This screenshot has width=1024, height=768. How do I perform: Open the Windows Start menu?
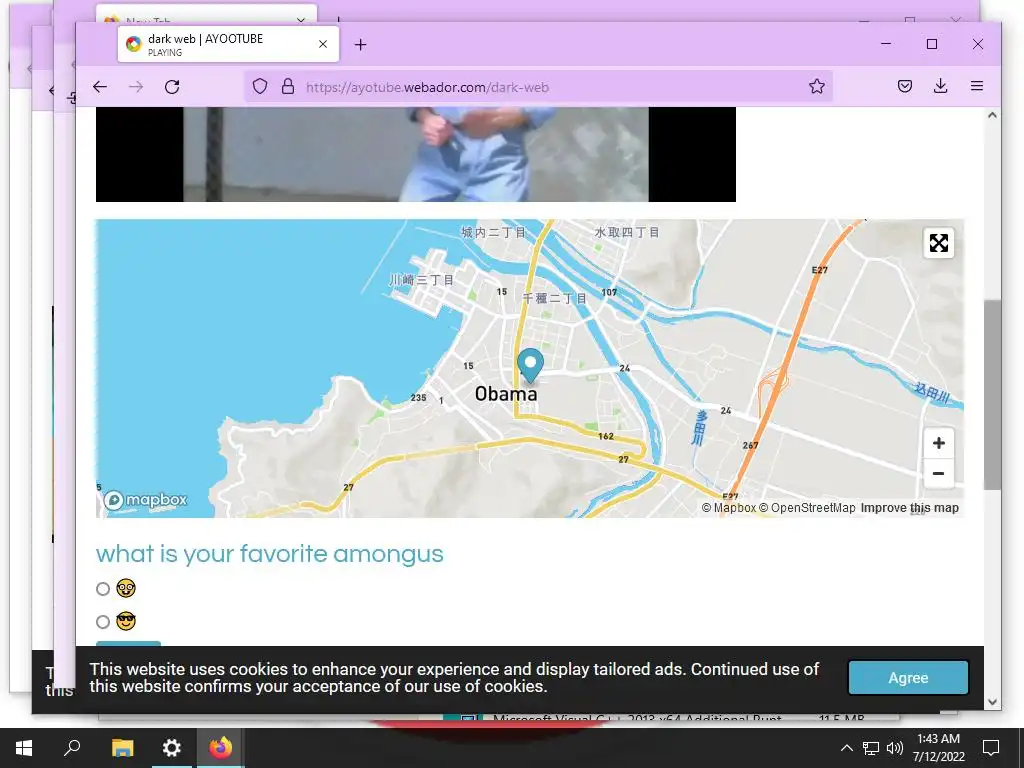click(x=24, y=748)
